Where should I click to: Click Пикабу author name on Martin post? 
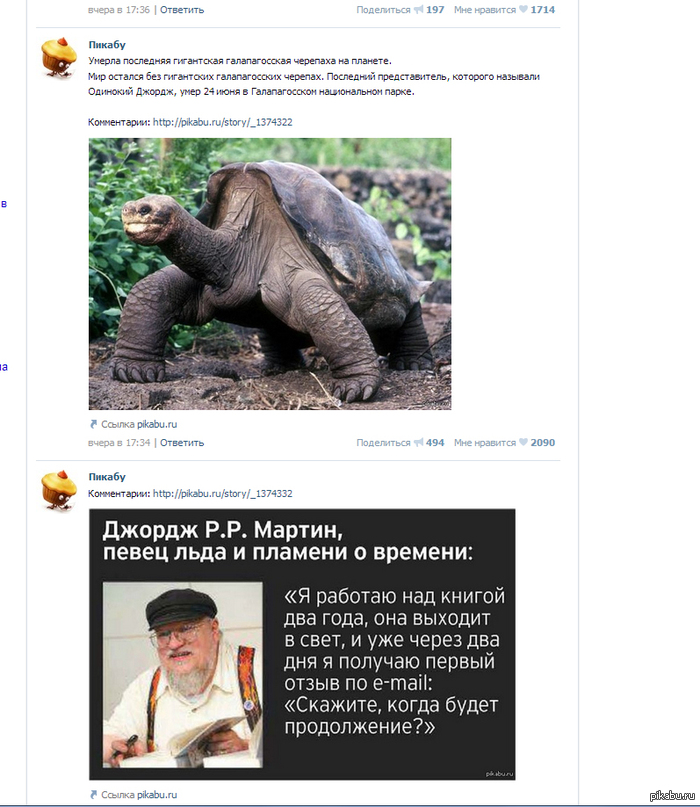107,477
